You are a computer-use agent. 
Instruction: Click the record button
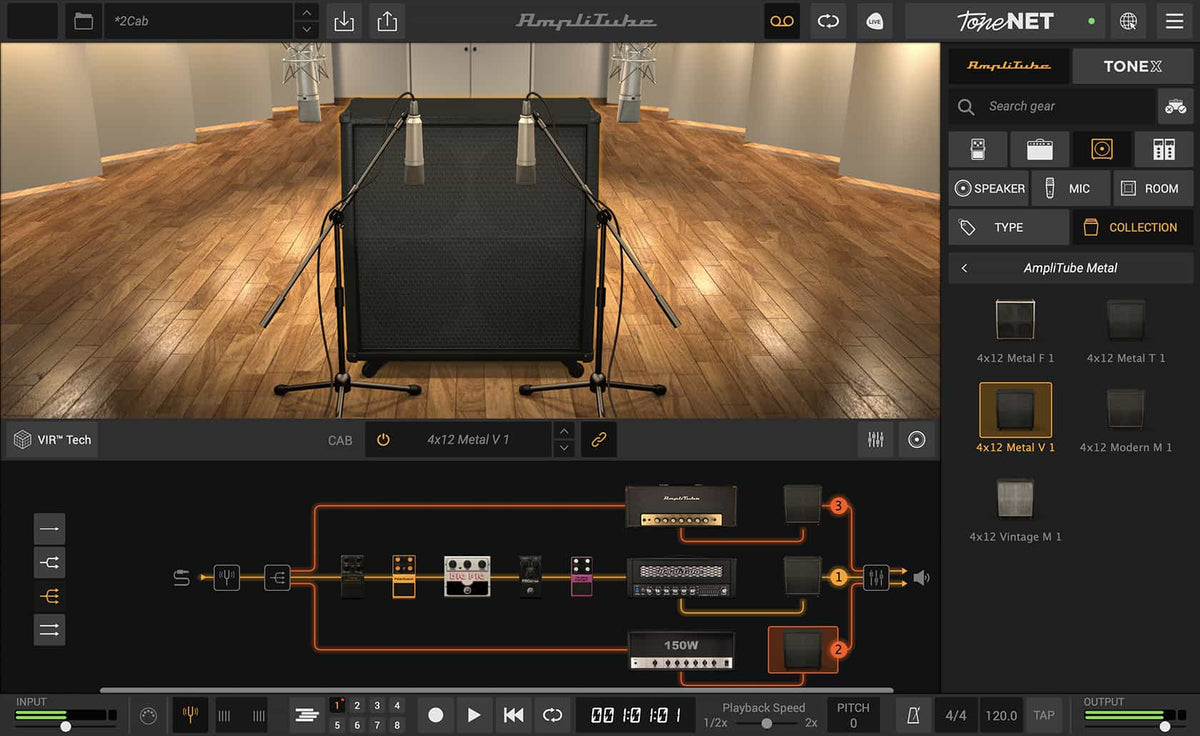tap(435, 715)
